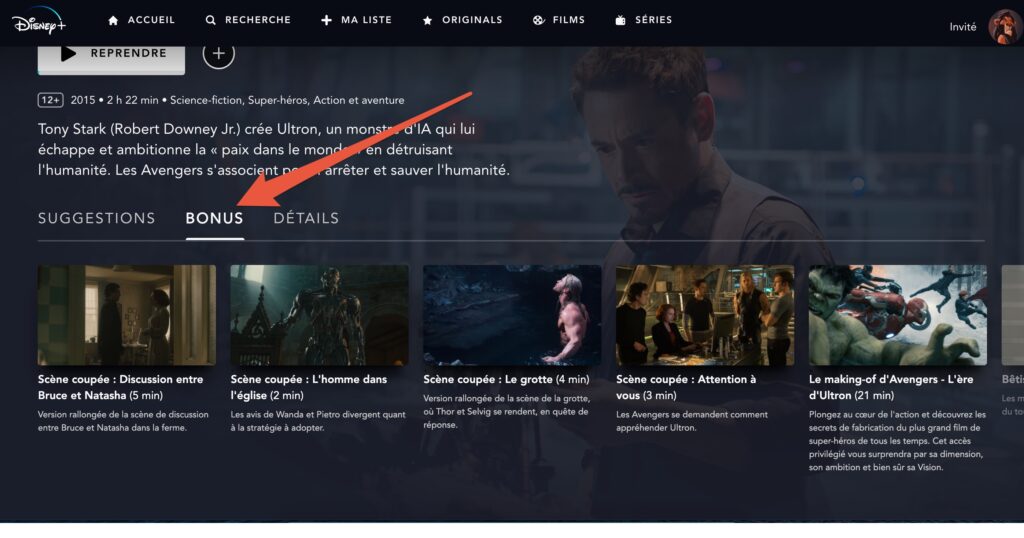Click description 'Plongez au cœur de l'action'
The image size is (1024, 538).
coord(897,441)
